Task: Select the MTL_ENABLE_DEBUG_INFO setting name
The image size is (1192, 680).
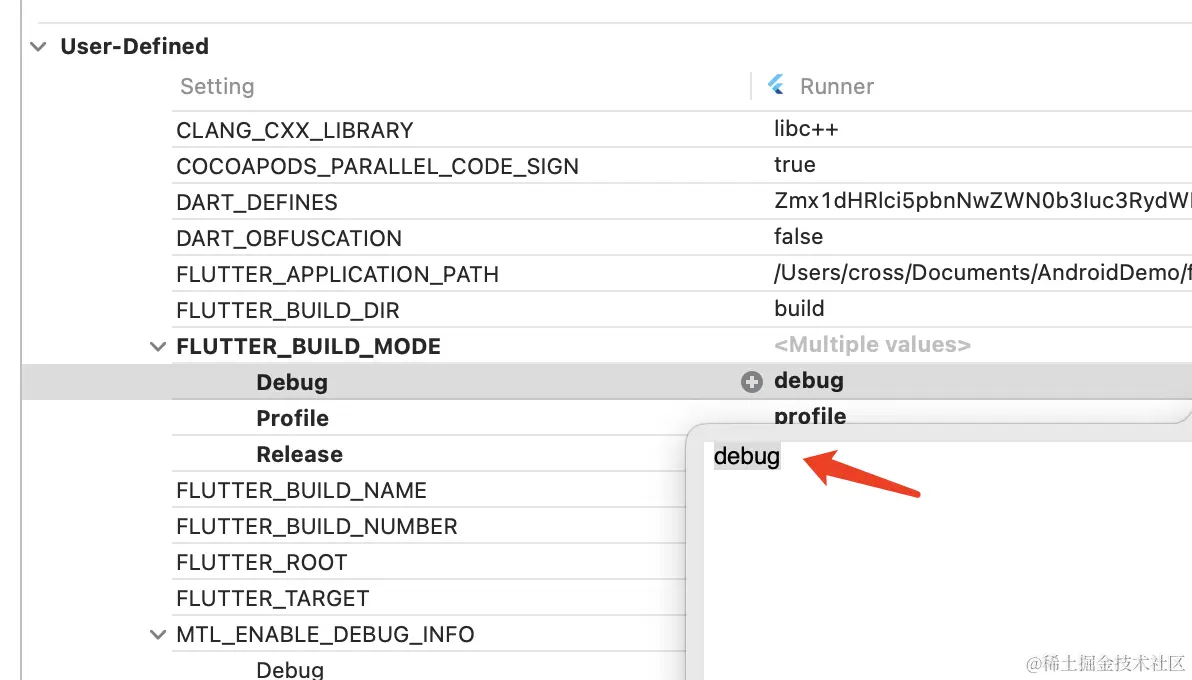Action: point(325,634)
